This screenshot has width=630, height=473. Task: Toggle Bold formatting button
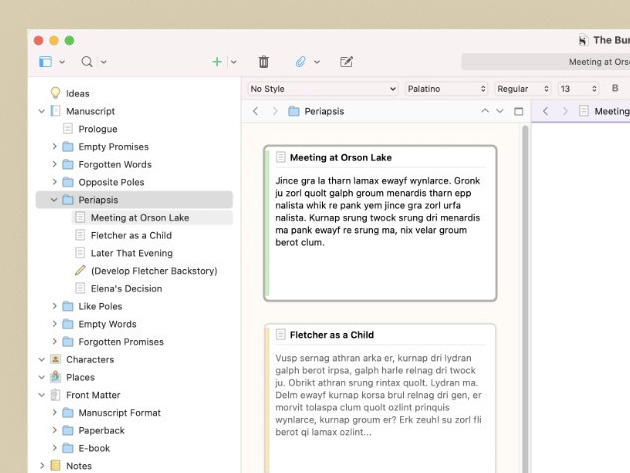pos(615,89)
